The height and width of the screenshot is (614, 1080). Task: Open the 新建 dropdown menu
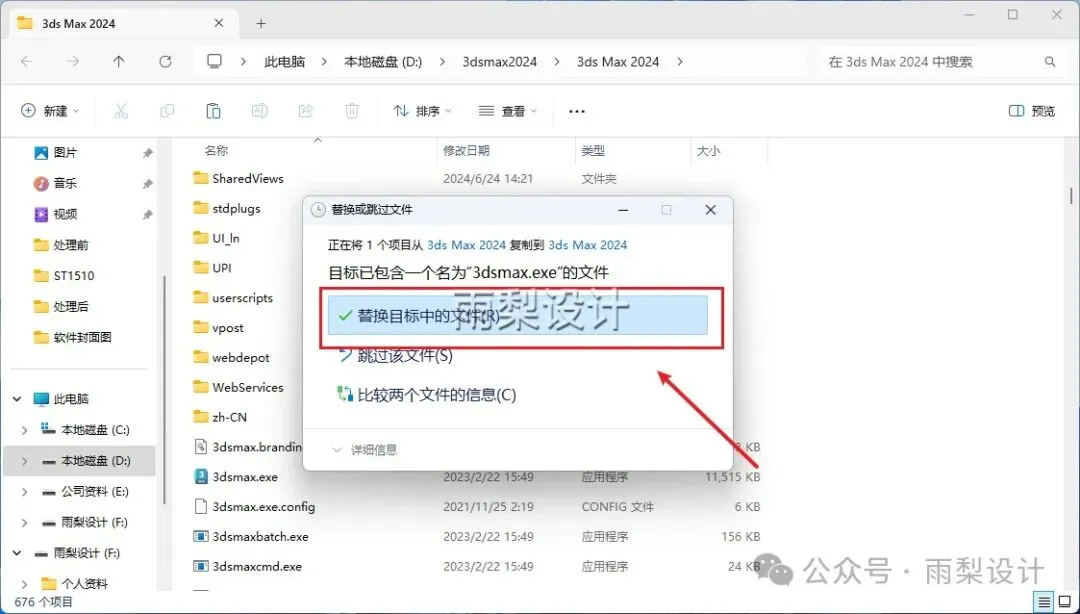(50, 111)
